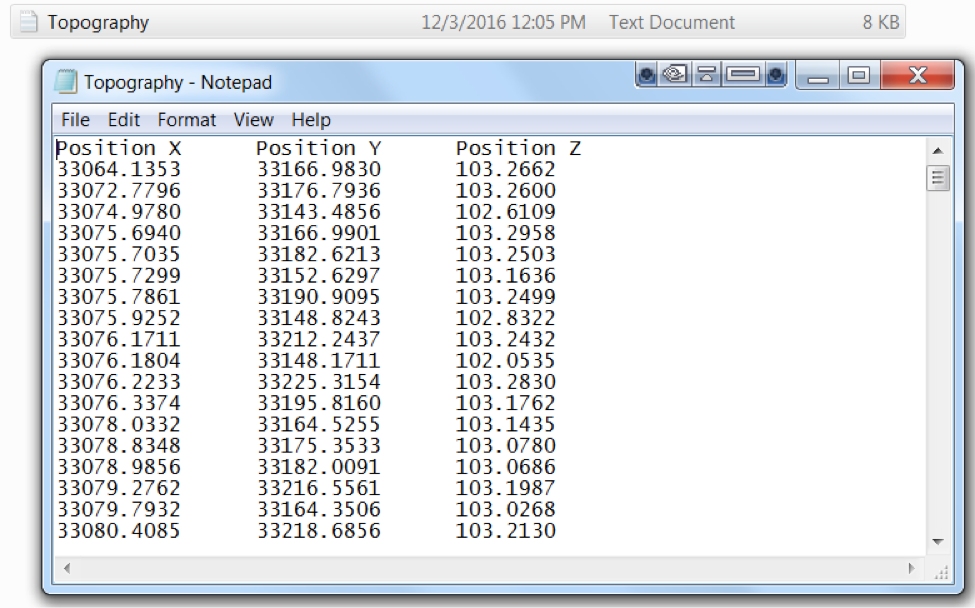Click the Topography text file icon in Explorer
This screenshot has height=608, width=975.
28,22
